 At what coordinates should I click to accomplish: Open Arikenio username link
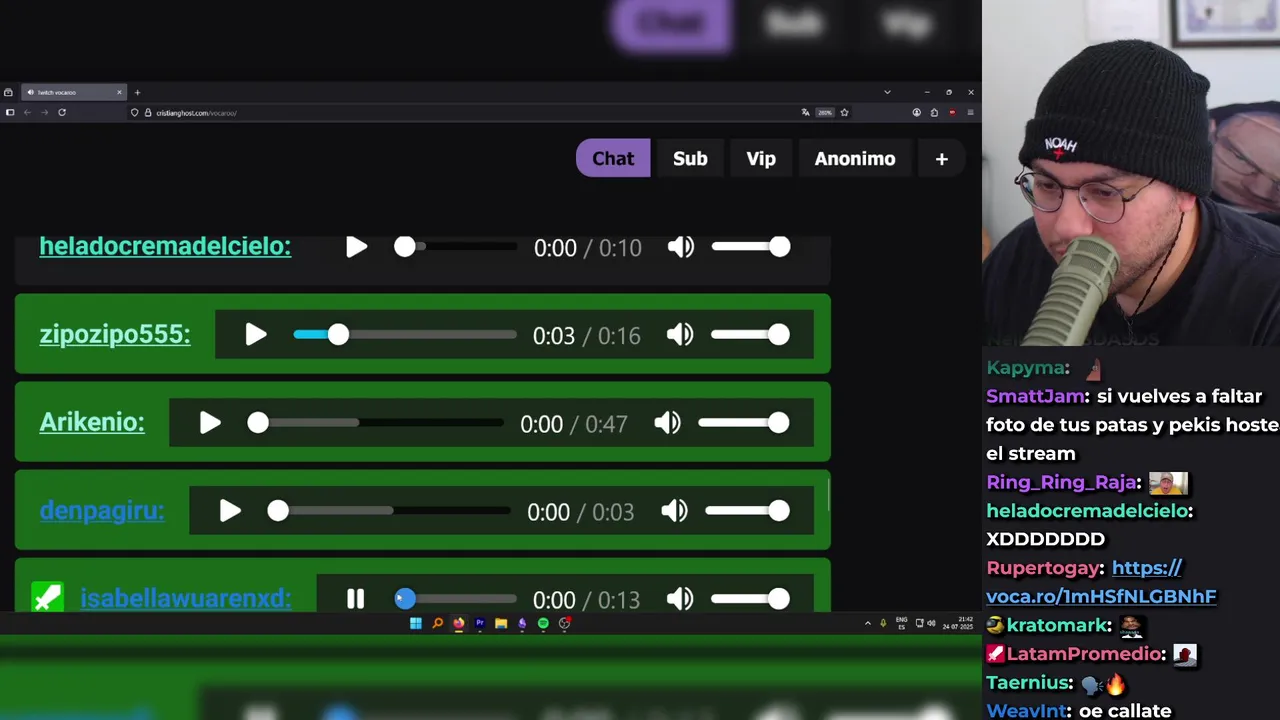92,422
